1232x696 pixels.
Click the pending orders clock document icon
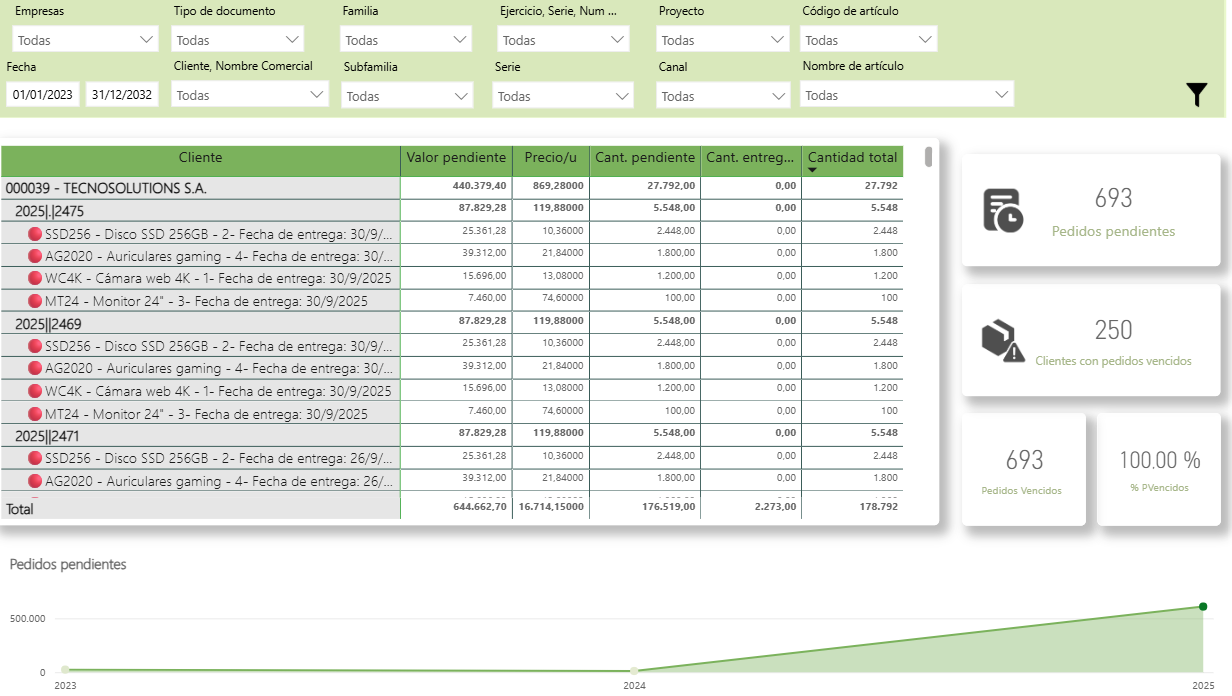pos(1002,210)
